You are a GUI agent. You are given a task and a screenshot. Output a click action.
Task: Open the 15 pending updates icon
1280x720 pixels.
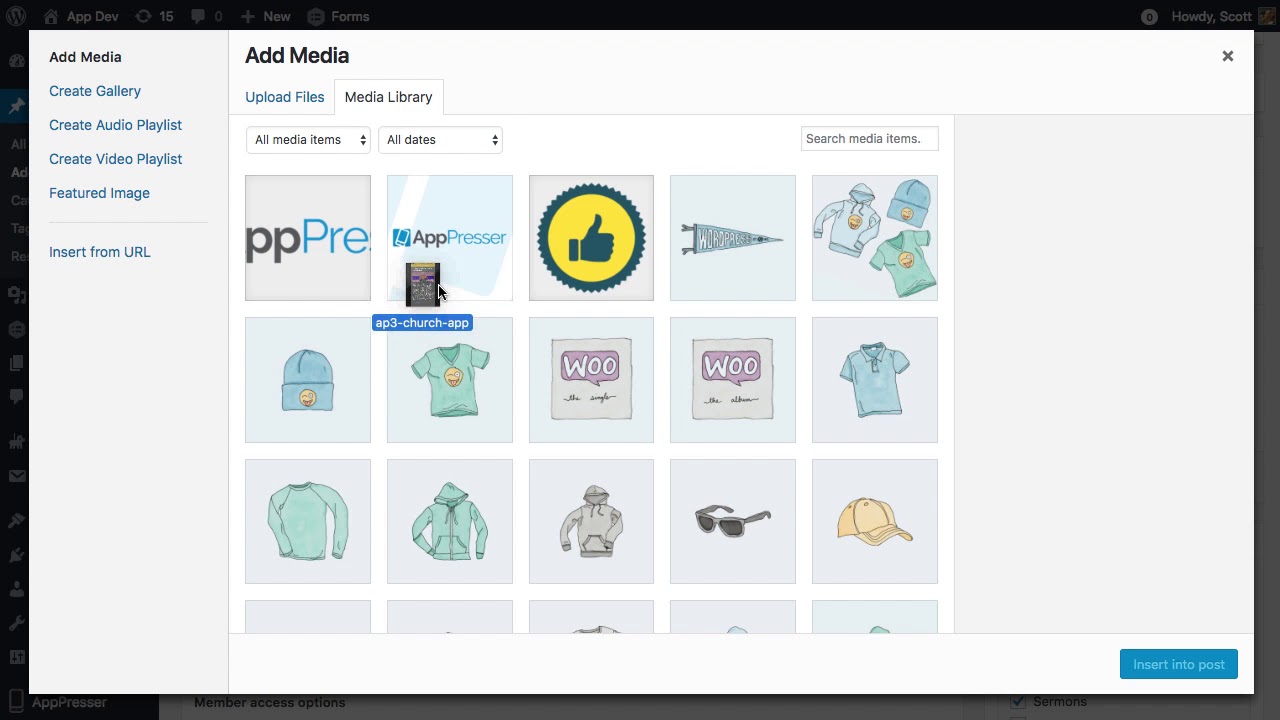pyautogui.click(x=154, y=16)
